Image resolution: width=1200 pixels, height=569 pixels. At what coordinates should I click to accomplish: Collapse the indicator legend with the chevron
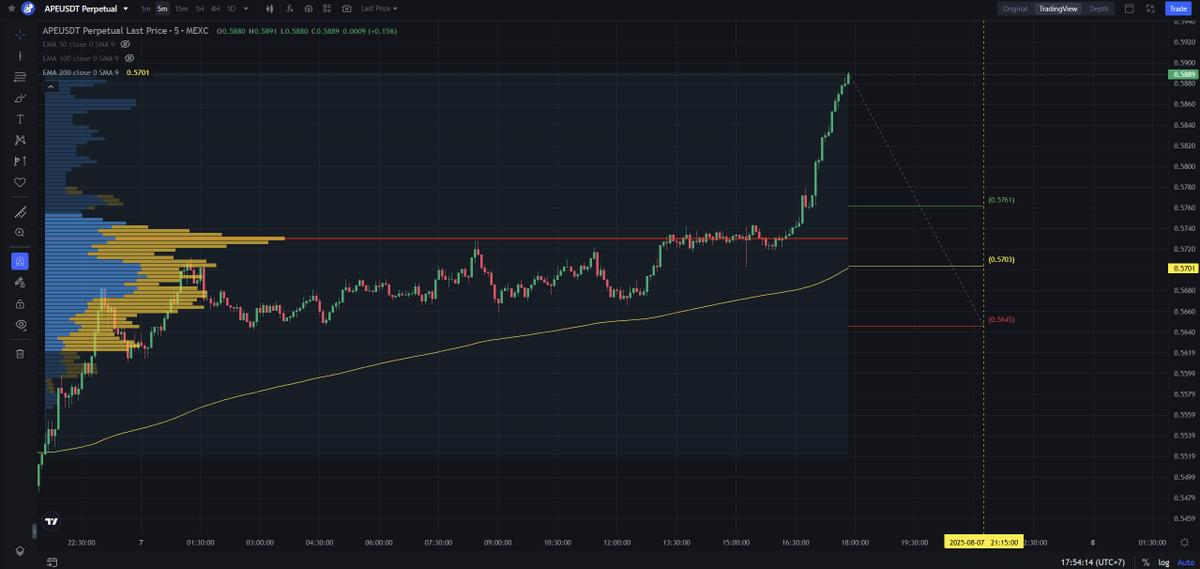pos(50,87)
